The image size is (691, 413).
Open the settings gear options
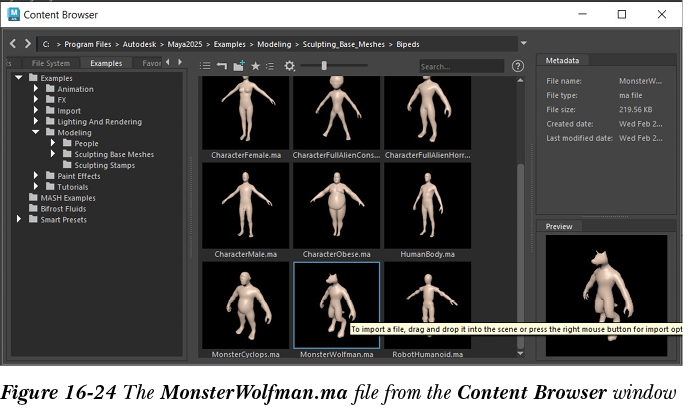coord(290,66)
